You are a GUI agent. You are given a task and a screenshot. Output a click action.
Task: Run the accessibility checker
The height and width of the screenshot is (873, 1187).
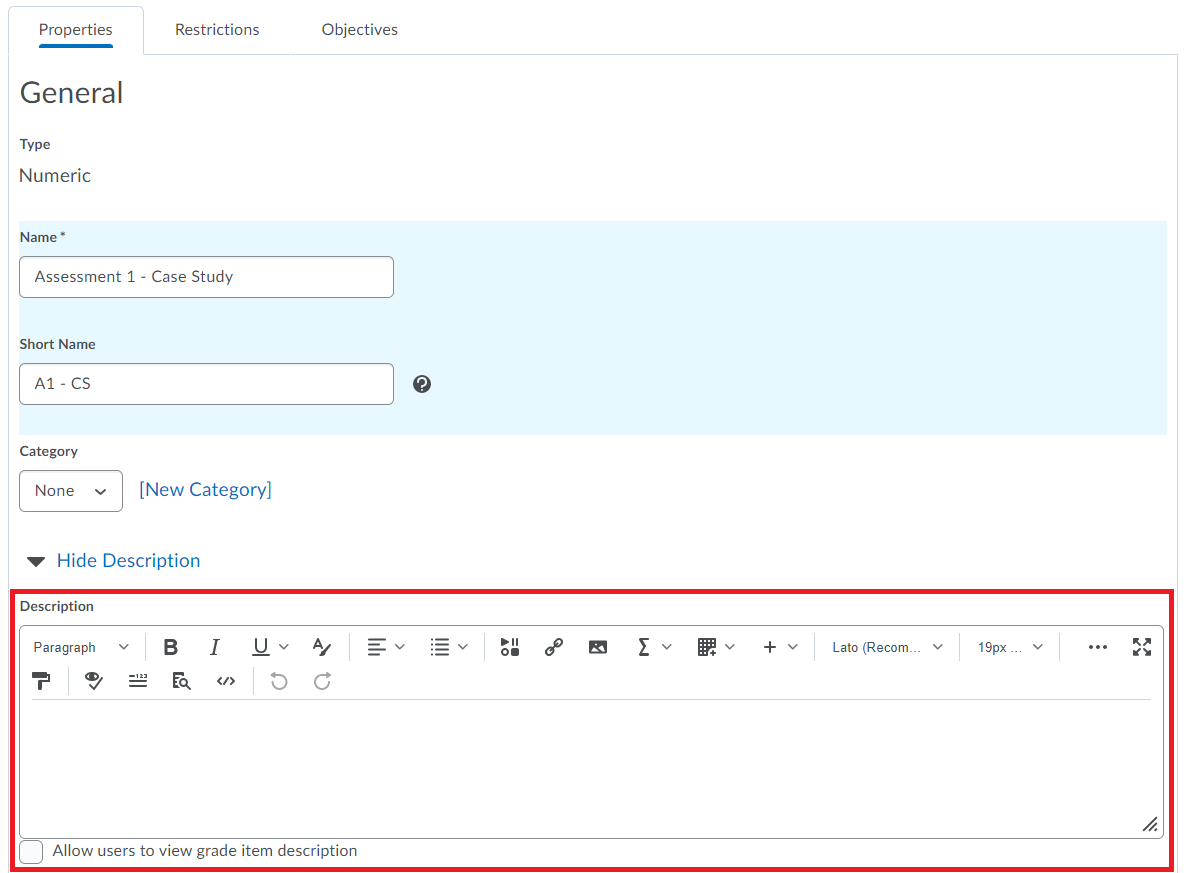tap(94, 681)
